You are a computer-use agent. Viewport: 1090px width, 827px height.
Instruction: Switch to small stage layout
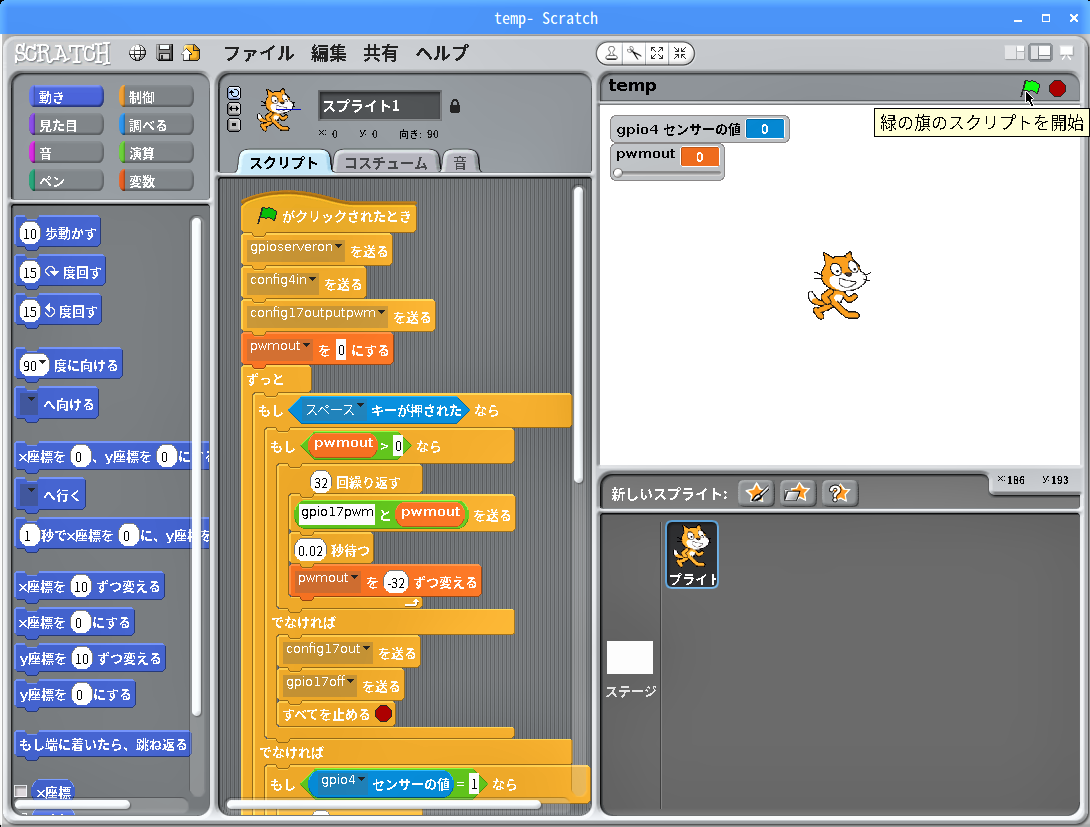click(1015, 53)
